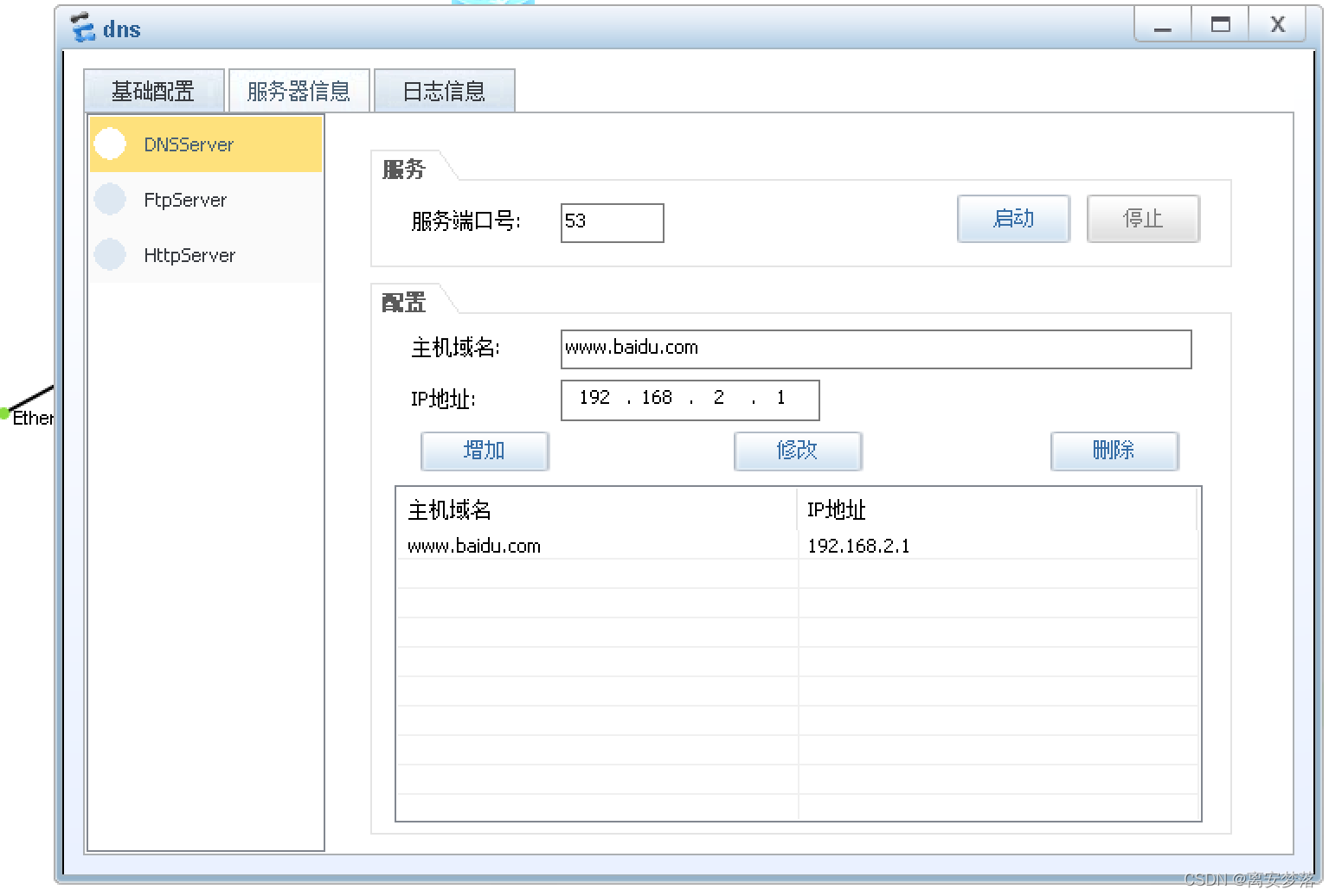Select FtpServer text in the server list
The width and height of the screenshot is (1329, 896).
pyautogui.click(x=185, y=200)
